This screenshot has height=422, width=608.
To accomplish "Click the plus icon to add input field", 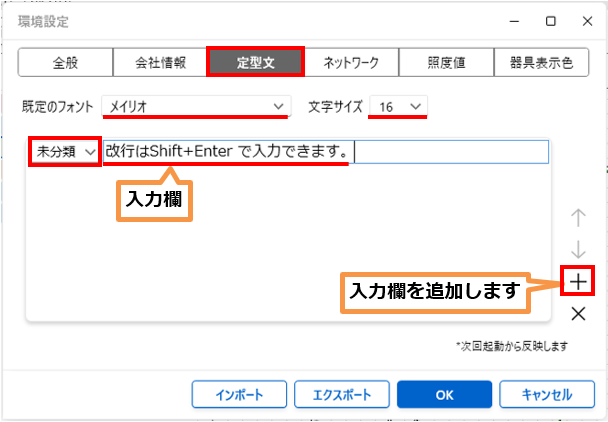I will (x=577, y=282).
